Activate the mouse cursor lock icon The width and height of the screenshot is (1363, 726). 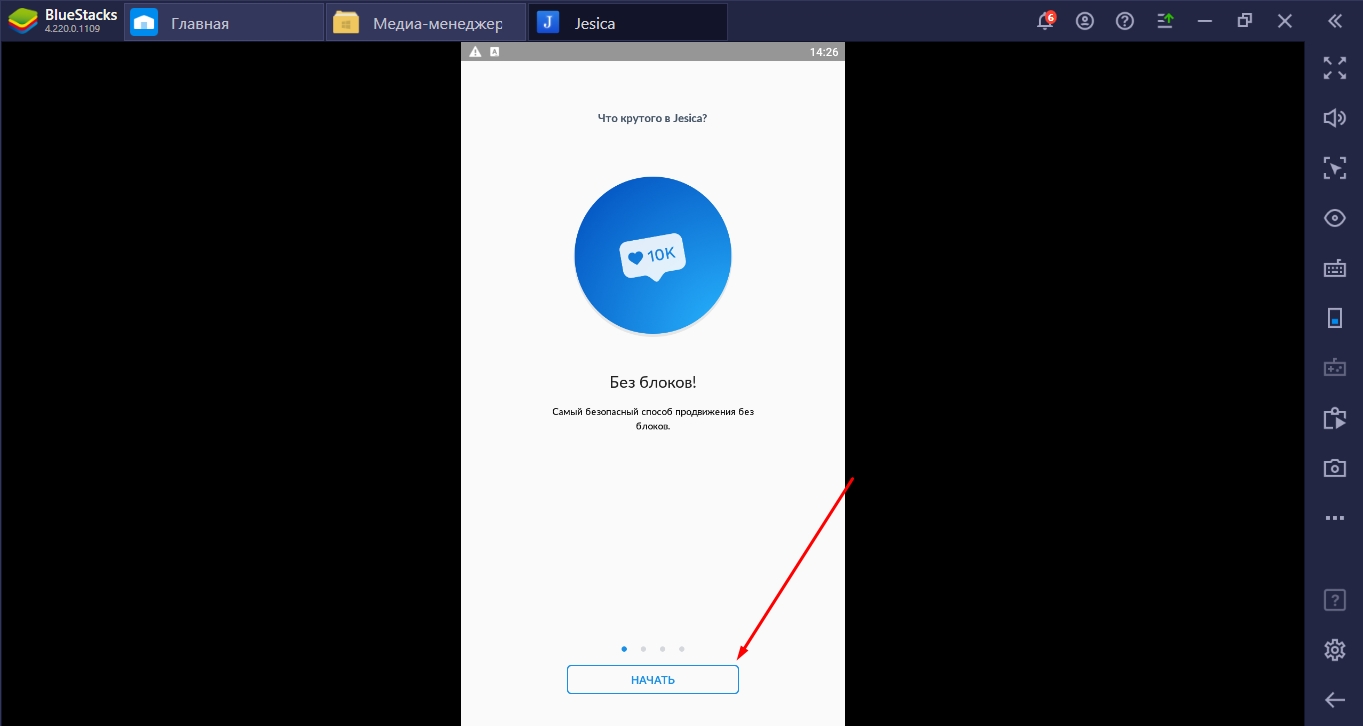[1334, 168]
